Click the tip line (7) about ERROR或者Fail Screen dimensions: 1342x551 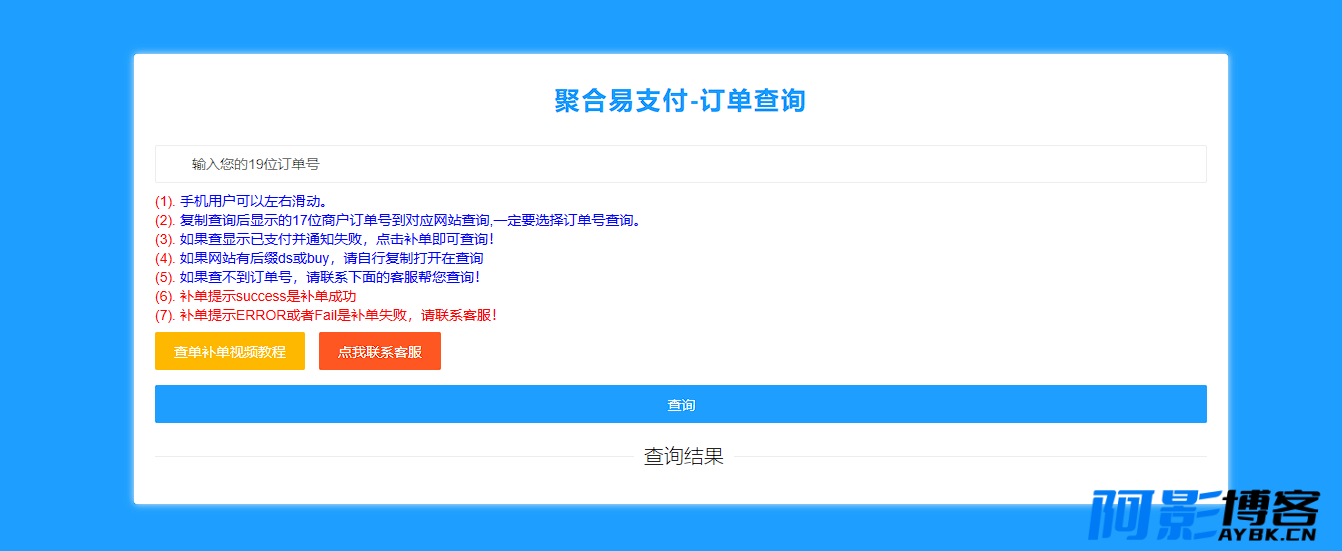pyautogui.click(x=326, y=315)
